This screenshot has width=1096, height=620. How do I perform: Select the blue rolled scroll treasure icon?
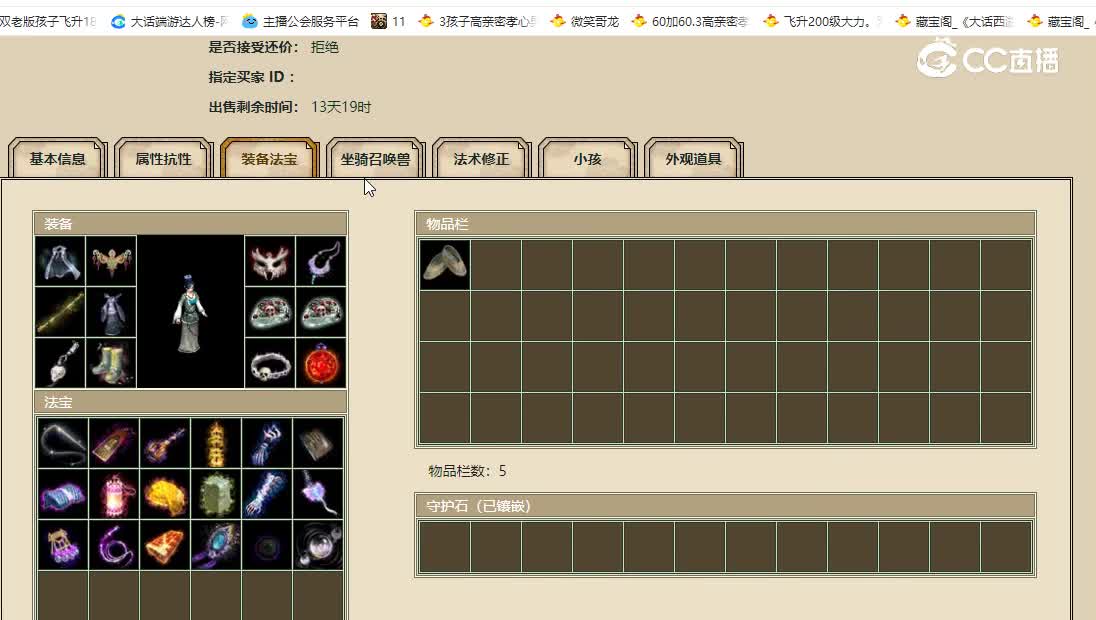click(x=63, y=494)
